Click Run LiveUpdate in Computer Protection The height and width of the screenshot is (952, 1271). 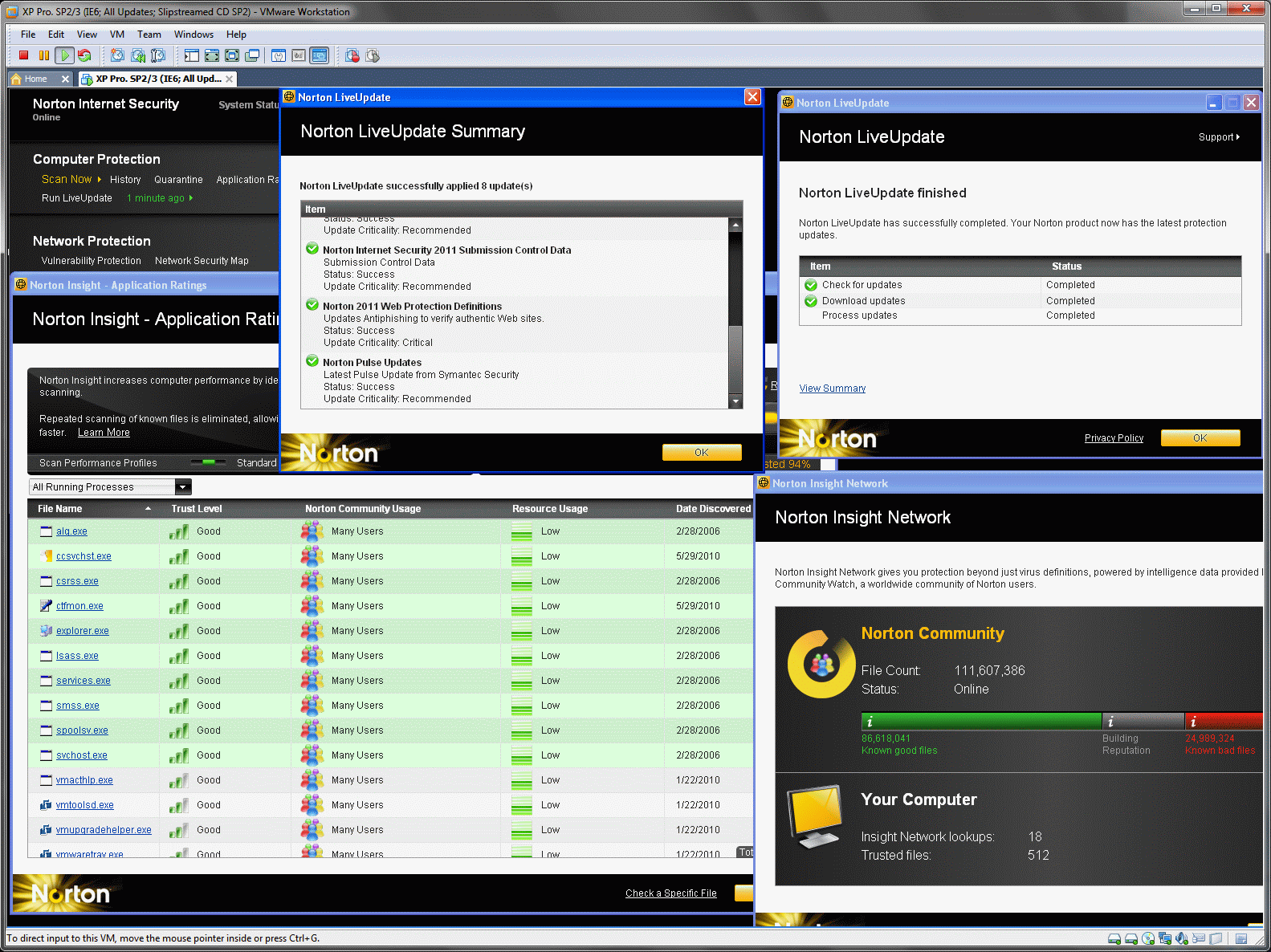point(77,198)
